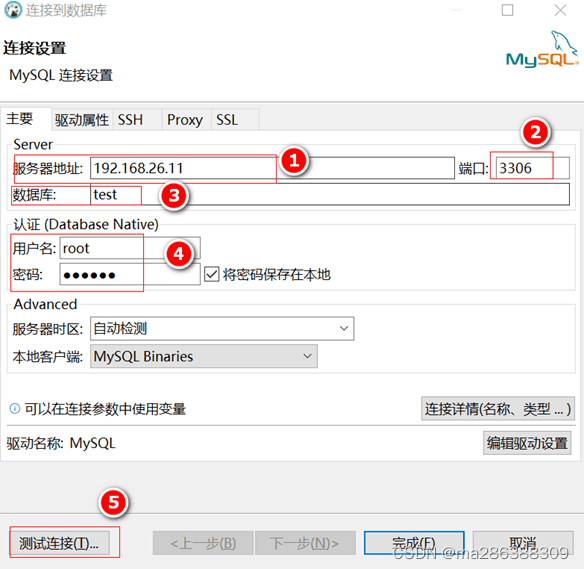Click the DBeaver app icon in title bar
The image size is (584, 569).
pyautogui.click(x=13, y=10)
